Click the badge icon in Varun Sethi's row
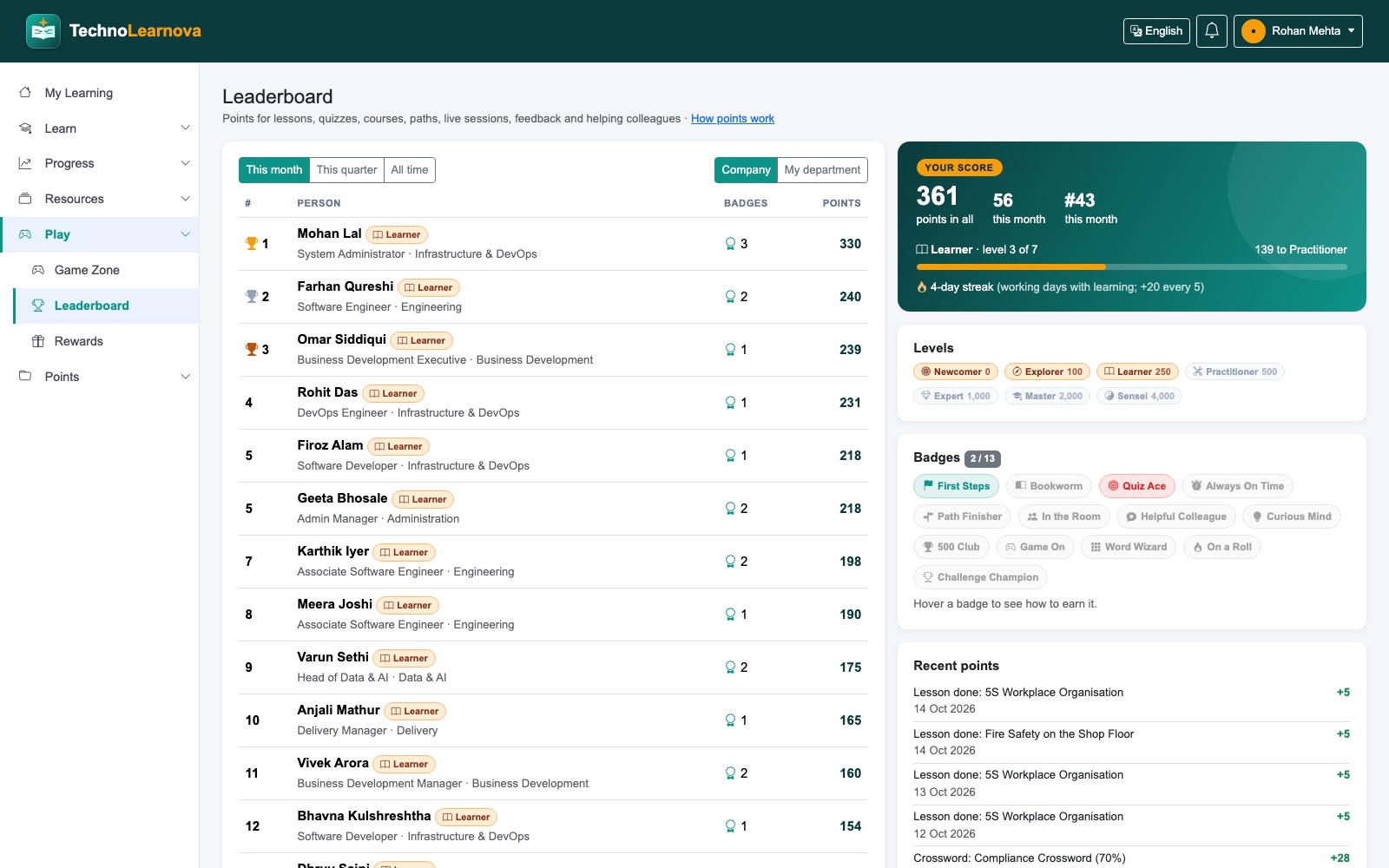This screenshot has height=868, width=1389. click(x=730, y=667)
